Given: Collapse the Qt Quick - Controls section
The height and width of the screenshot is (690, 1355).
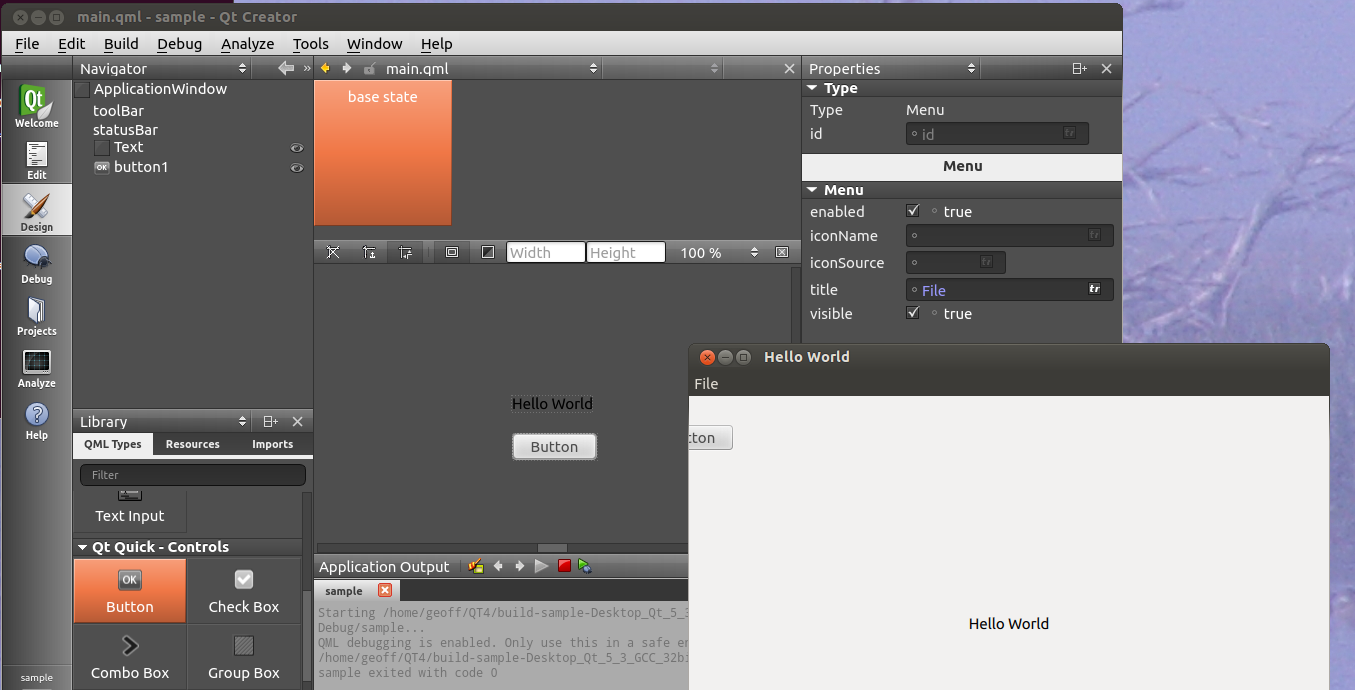Looking at the screenshot, I should (81, 547).
